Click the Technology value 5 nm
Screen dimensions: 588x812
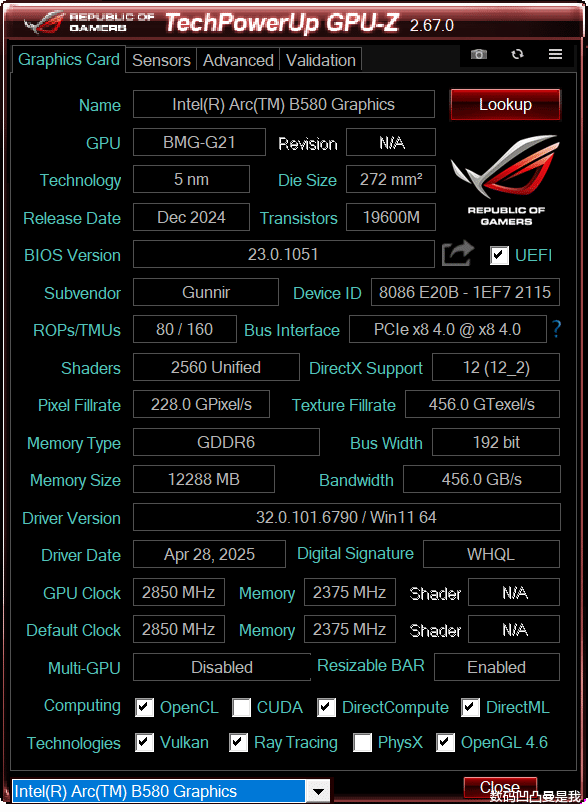click(x=191, y=180)
